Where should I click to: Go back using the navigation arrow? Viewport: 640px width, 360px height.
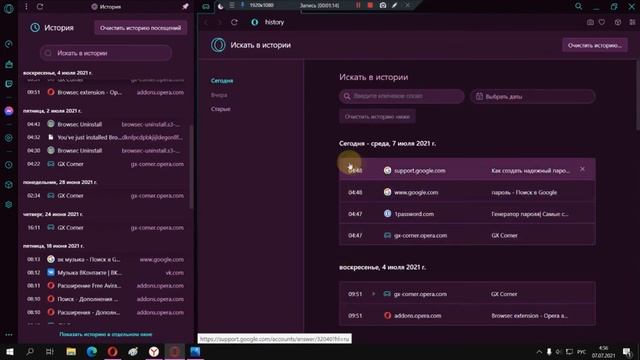(x=207, y=22)
